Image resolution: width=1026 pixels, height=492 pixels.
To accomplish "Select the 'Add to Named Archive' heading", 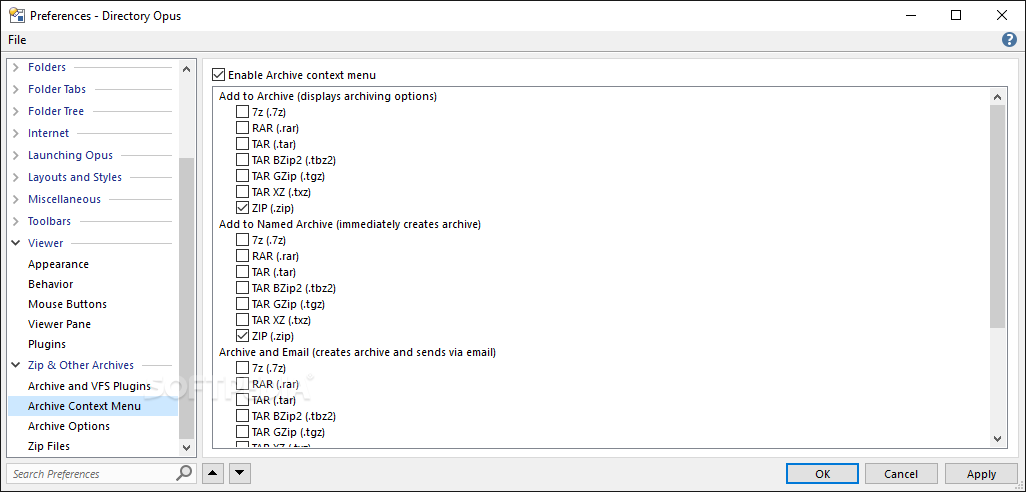I will pyautogui.click(x=350, y=224).
